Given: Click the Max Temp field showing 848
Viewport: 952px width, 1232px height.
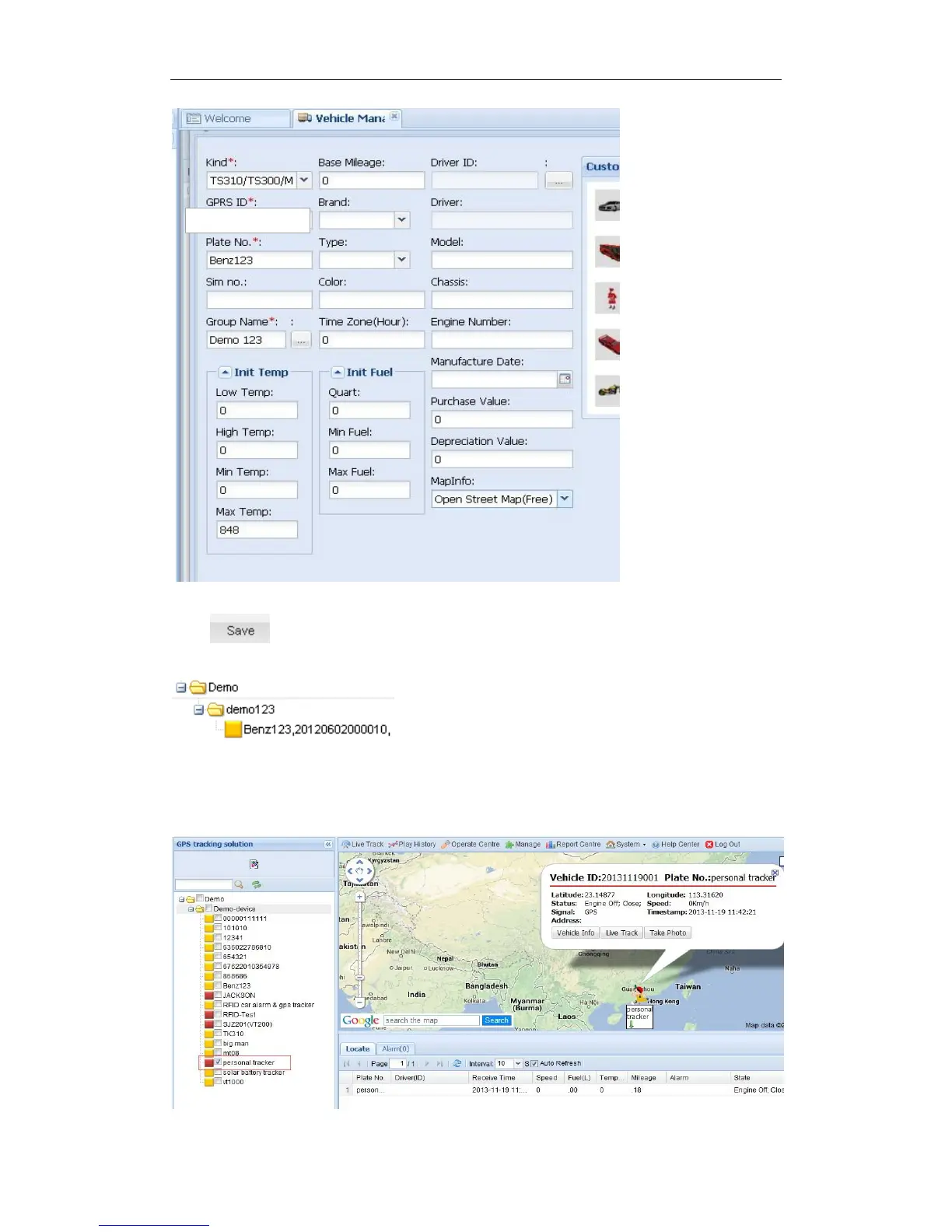Looking at the screenshot, I should (257, 530).
